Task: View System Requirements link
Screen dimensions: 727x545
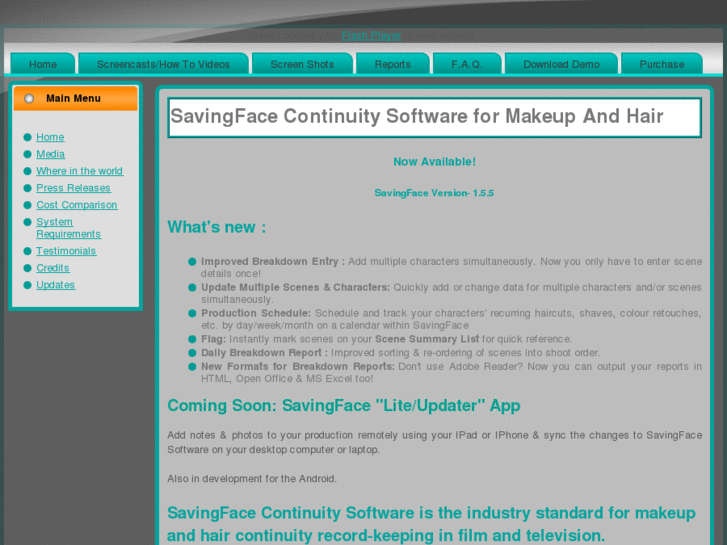Action: 69,228
